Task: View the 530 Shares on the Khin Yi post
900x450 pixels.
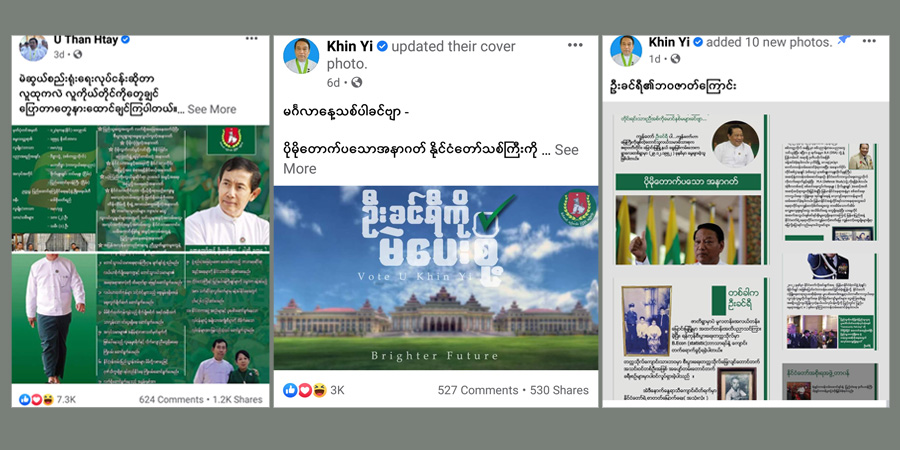Action: click(559, 390)
